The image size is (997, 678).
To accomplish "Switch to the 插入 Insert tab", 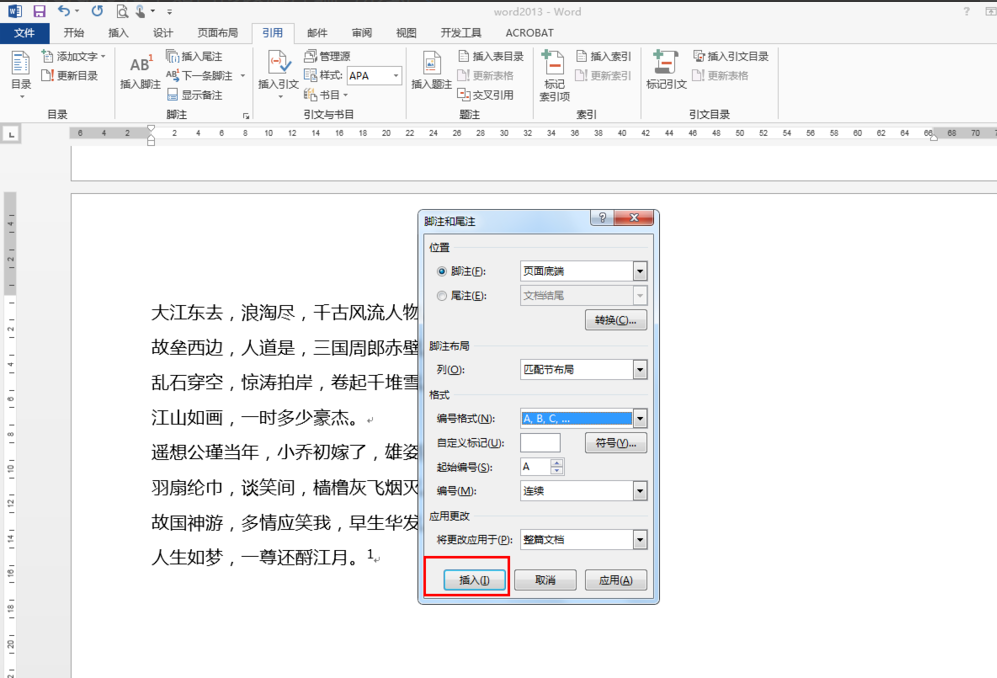I will click(x=118, y=33).
